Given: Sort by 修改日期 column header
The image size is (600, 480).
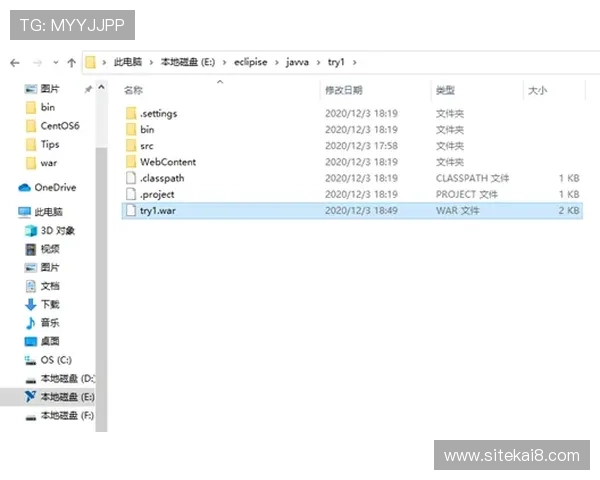Looking at the screenshot, I should pyautogui.click(x=344, y=90).
